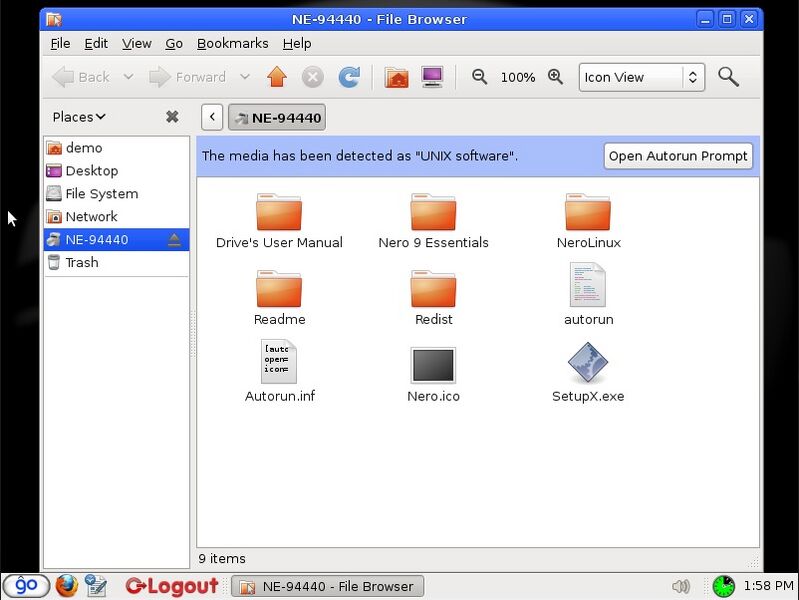Select the Redist folder
799x600 pixels.
coord(433,298)
